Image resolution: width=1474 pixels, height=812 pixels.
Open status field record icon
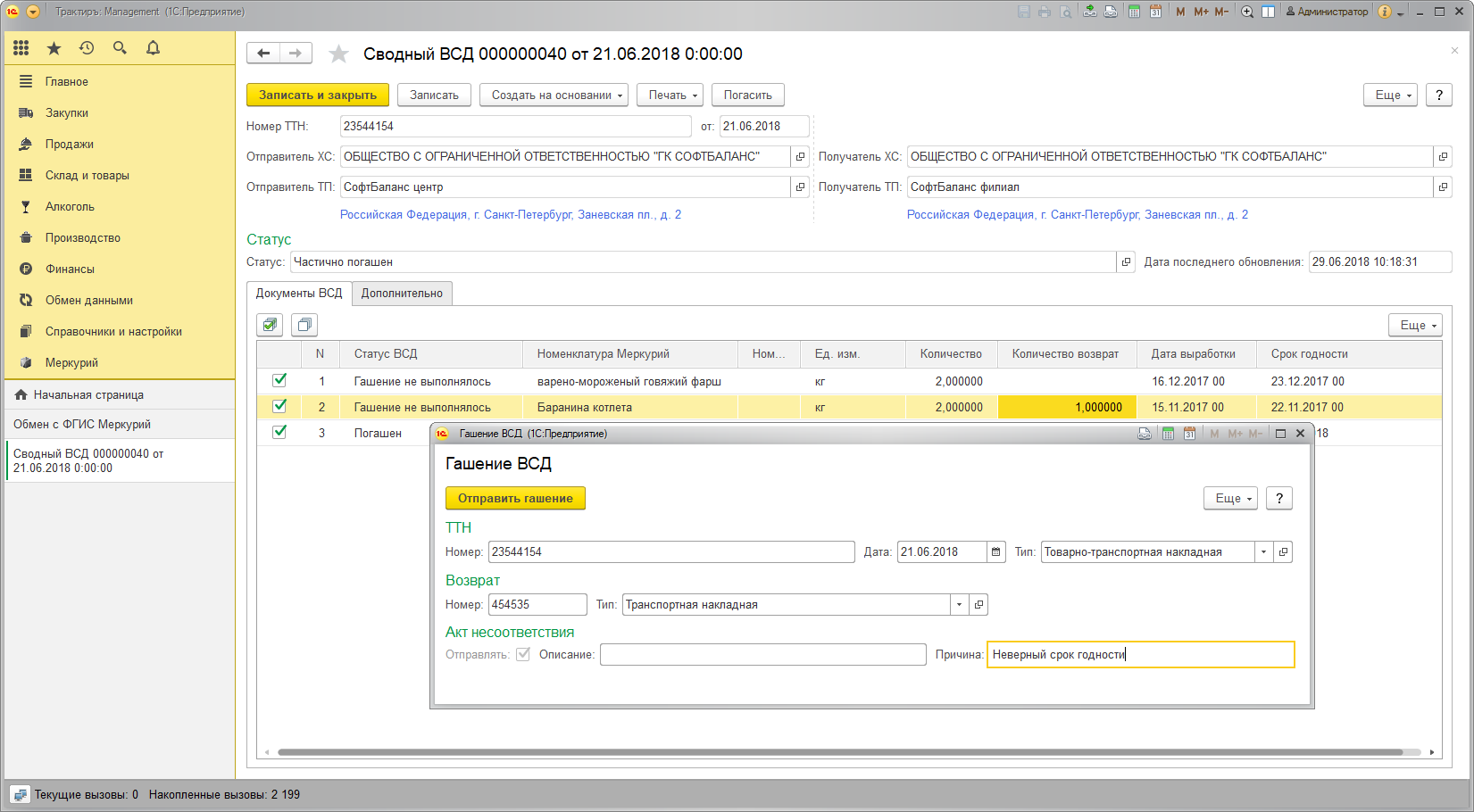point(1126,261)
